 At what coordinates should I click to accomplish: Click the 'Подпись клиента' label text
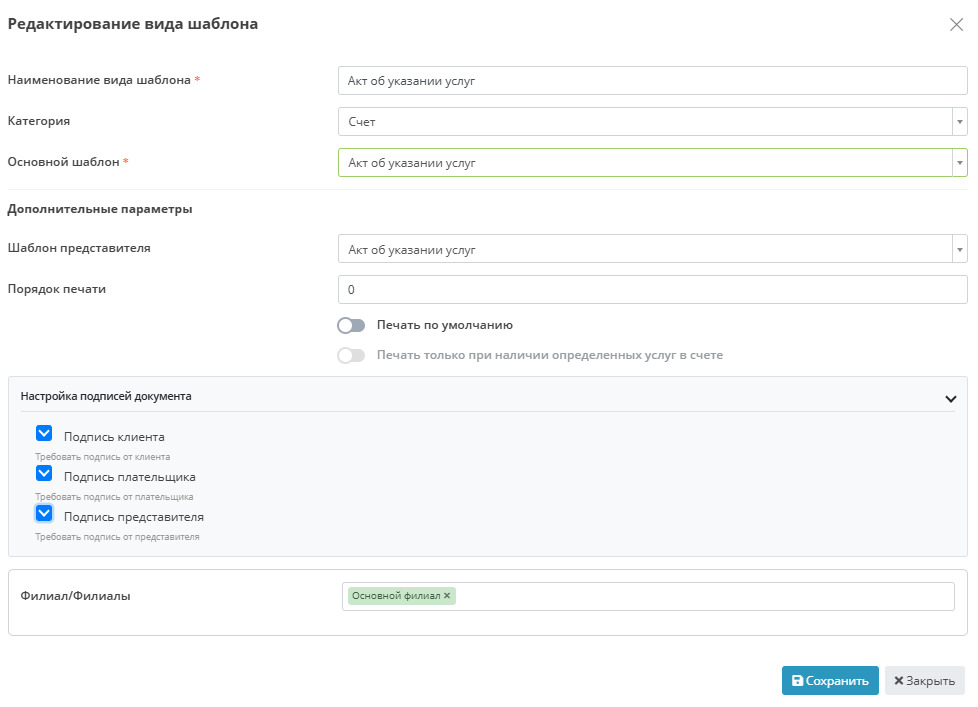pos(114,437)
